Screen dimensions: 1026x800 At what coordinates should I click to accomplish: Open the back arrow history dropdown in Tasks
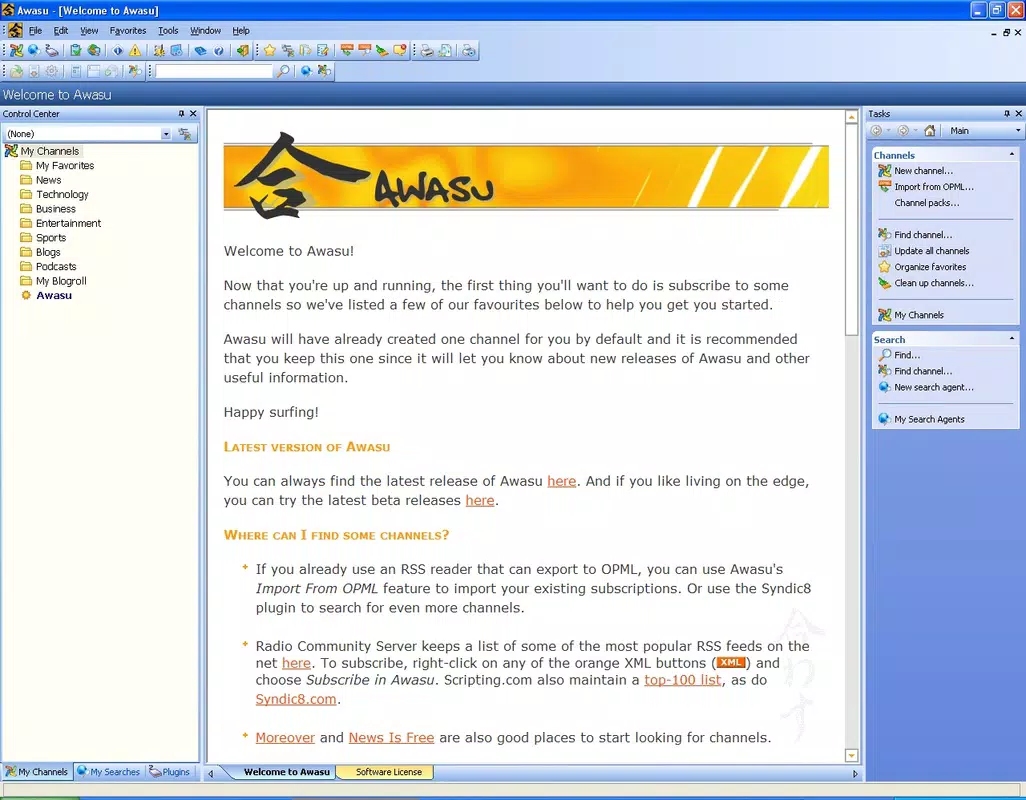click(x=889, y=130)
